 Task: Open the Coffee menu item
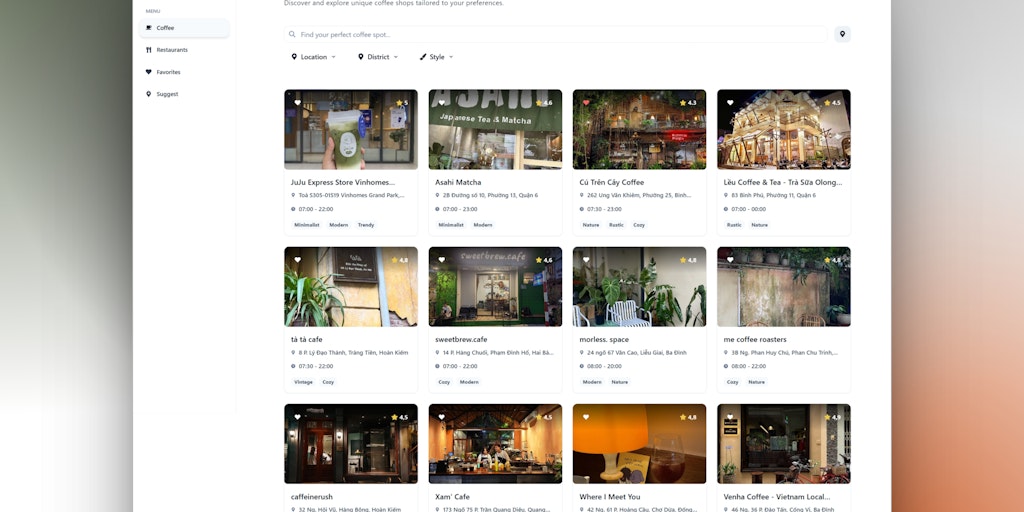pyautogui.click(x=184, y=28)
